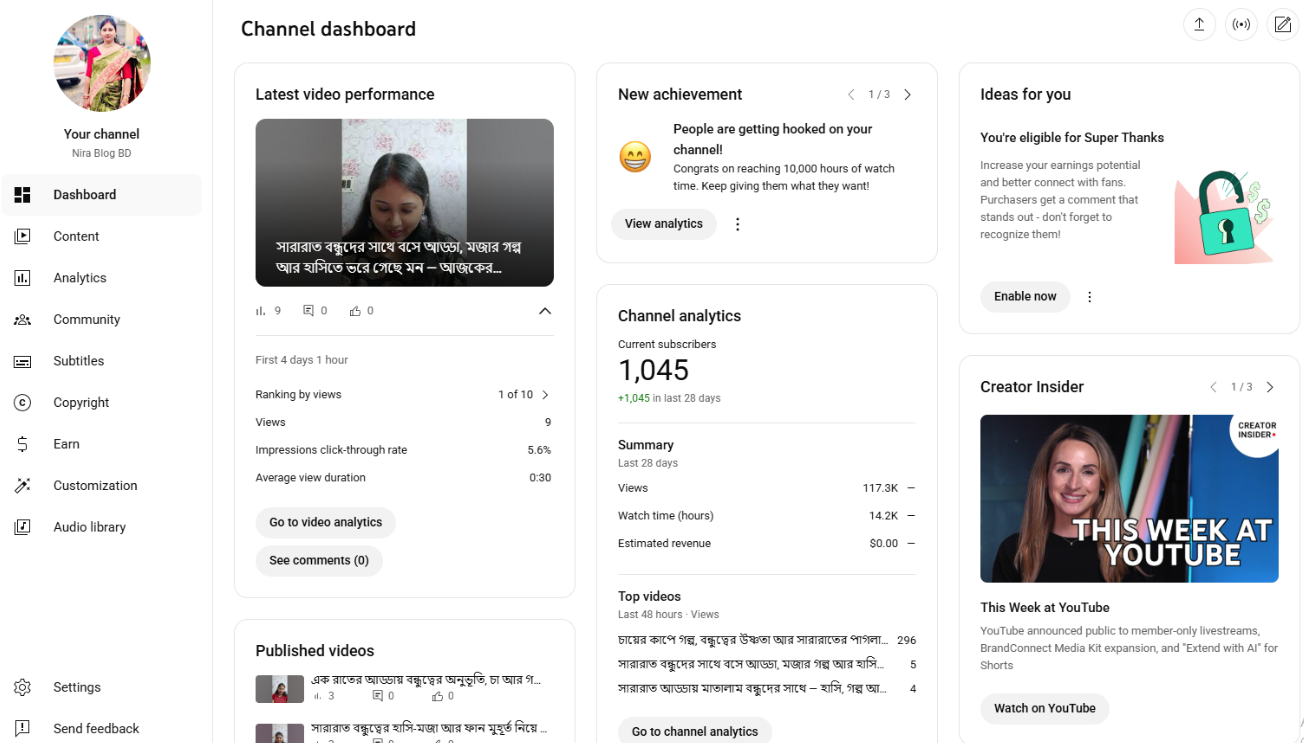The height and width of the screenshot is (743, 1304).
Task: Select Dashboard in the sidebar menu
Action: click(x=84, y=195)
